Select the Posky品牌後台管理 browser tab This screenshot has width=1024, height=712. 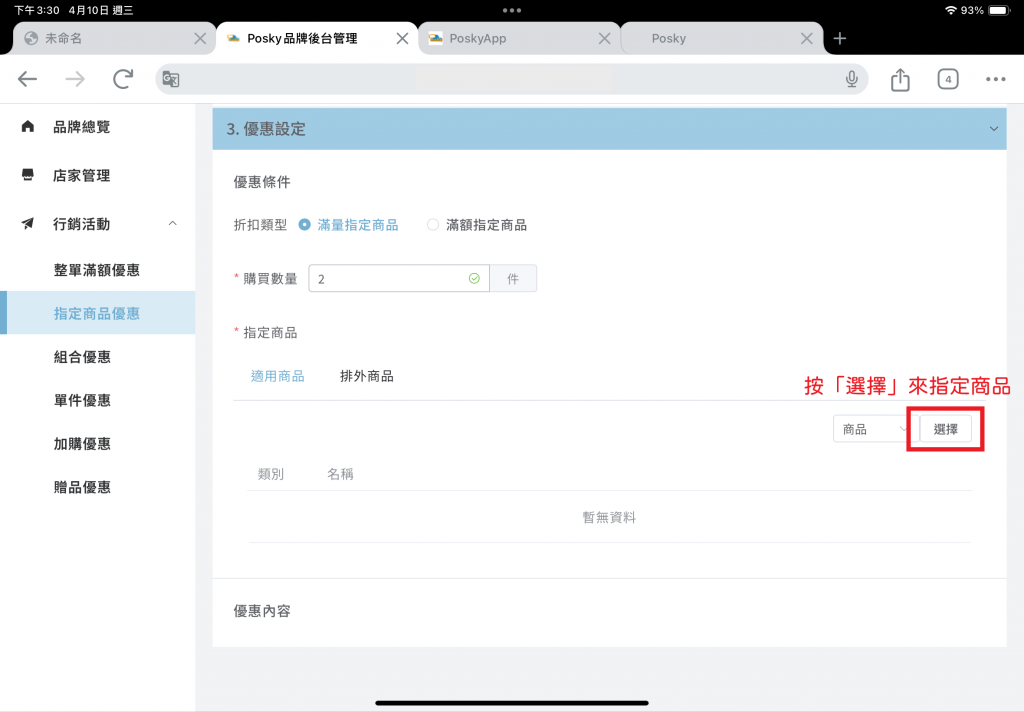click(x=316, y=39)
